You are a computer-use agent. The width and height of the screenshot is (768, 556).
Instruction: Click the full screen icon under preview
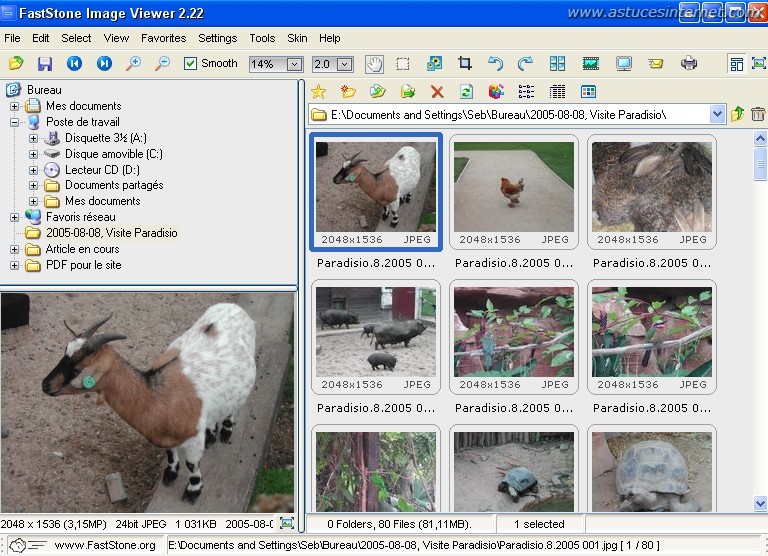pos(287,524)
